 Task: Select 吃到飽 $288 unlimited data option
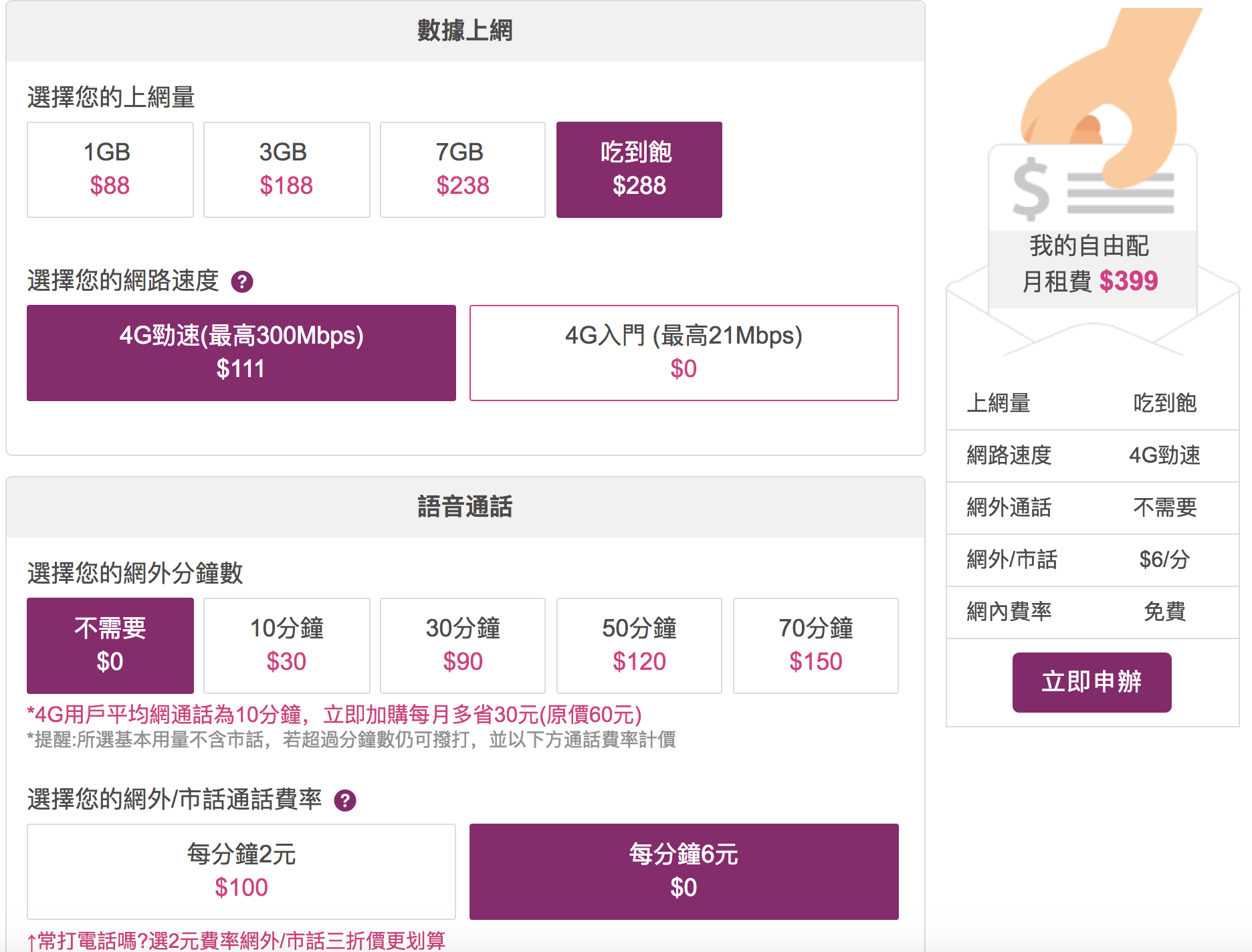coord(639,170)
